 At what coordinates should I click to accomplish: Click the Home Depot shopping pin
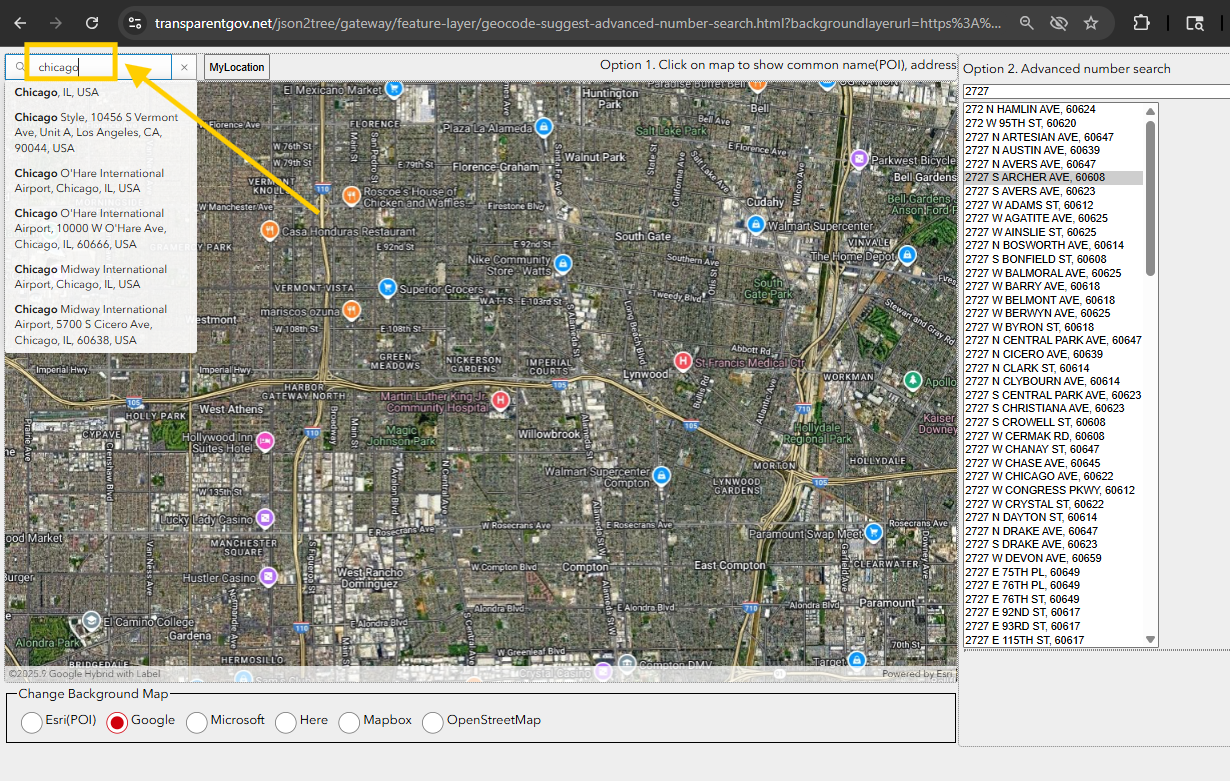[x=907, y=256]
